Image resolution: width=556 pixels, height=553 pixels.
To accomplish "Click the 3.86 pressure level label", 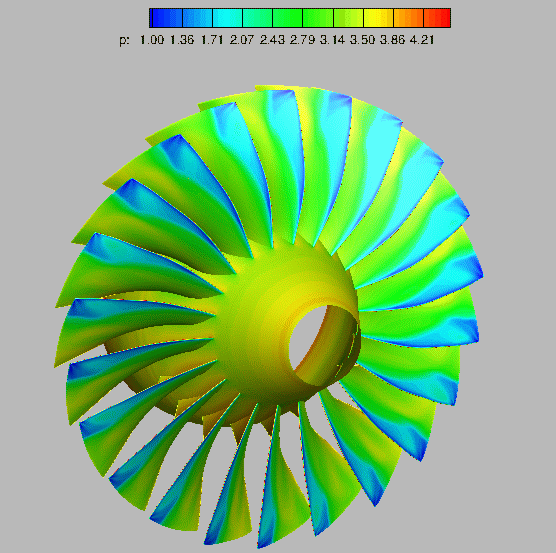I will point(393,40).
